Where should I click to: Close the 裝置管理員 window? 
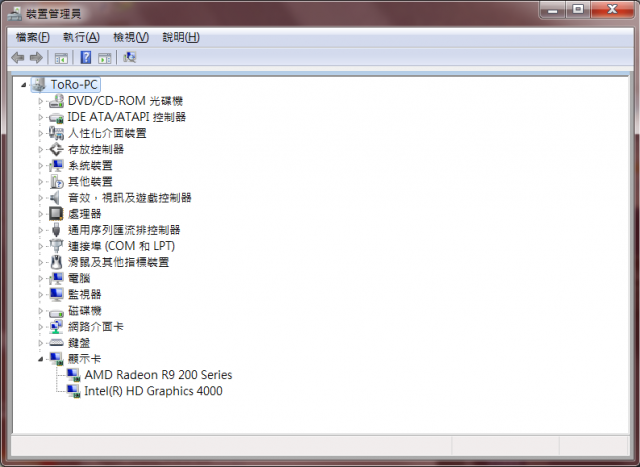pyautogui.click(x=612, y=10)
